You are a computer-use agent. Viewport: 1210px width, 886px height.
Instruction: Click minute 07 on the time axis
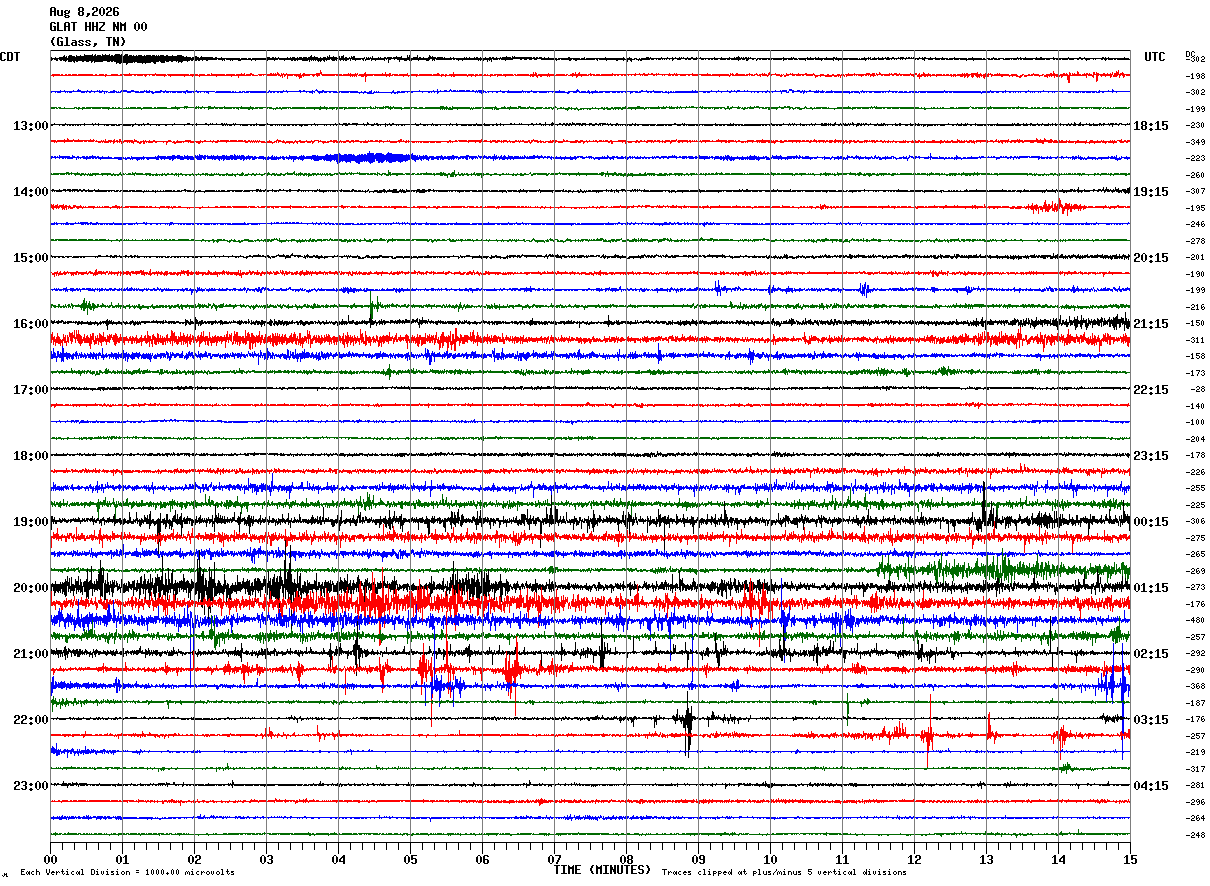click(554, 860)
